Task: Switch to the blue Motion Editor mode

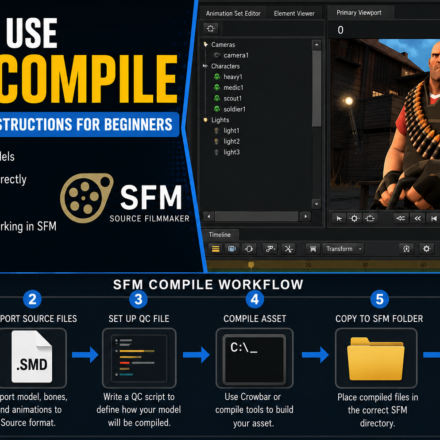Action: pos(232,249)
